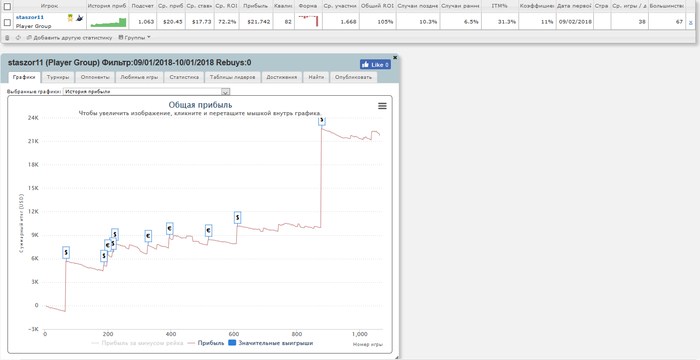Click the 'Общая прибыль' chart title

point(200,105)
